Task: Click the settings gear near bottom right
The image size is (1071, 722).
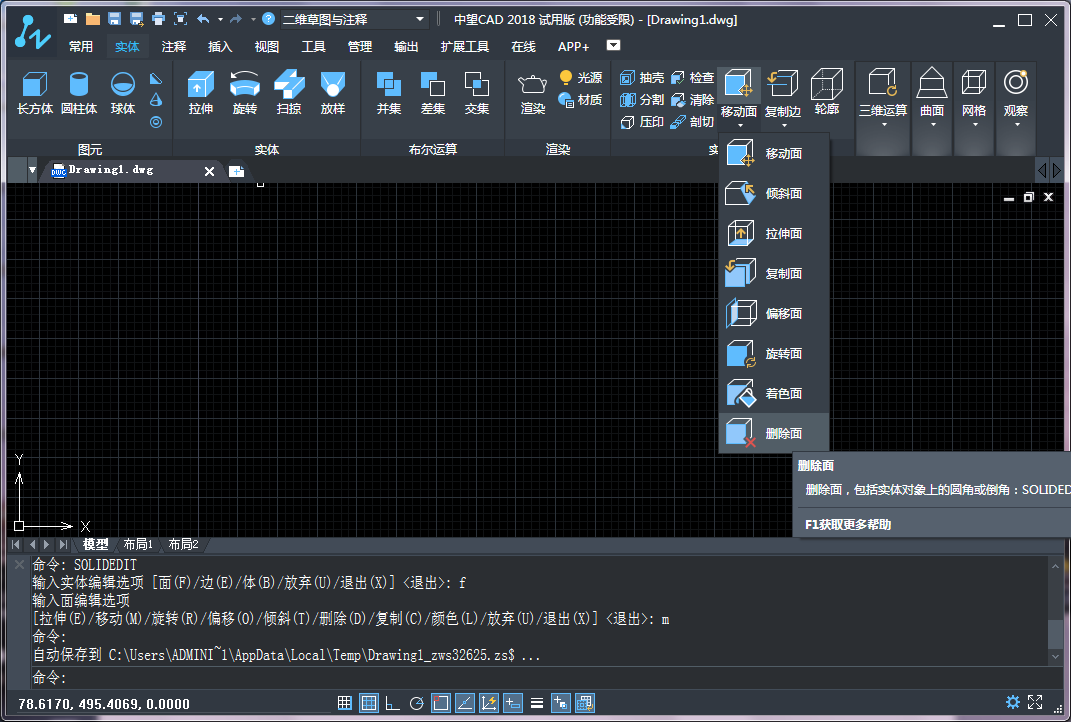Action: [x=1011, y=703]
